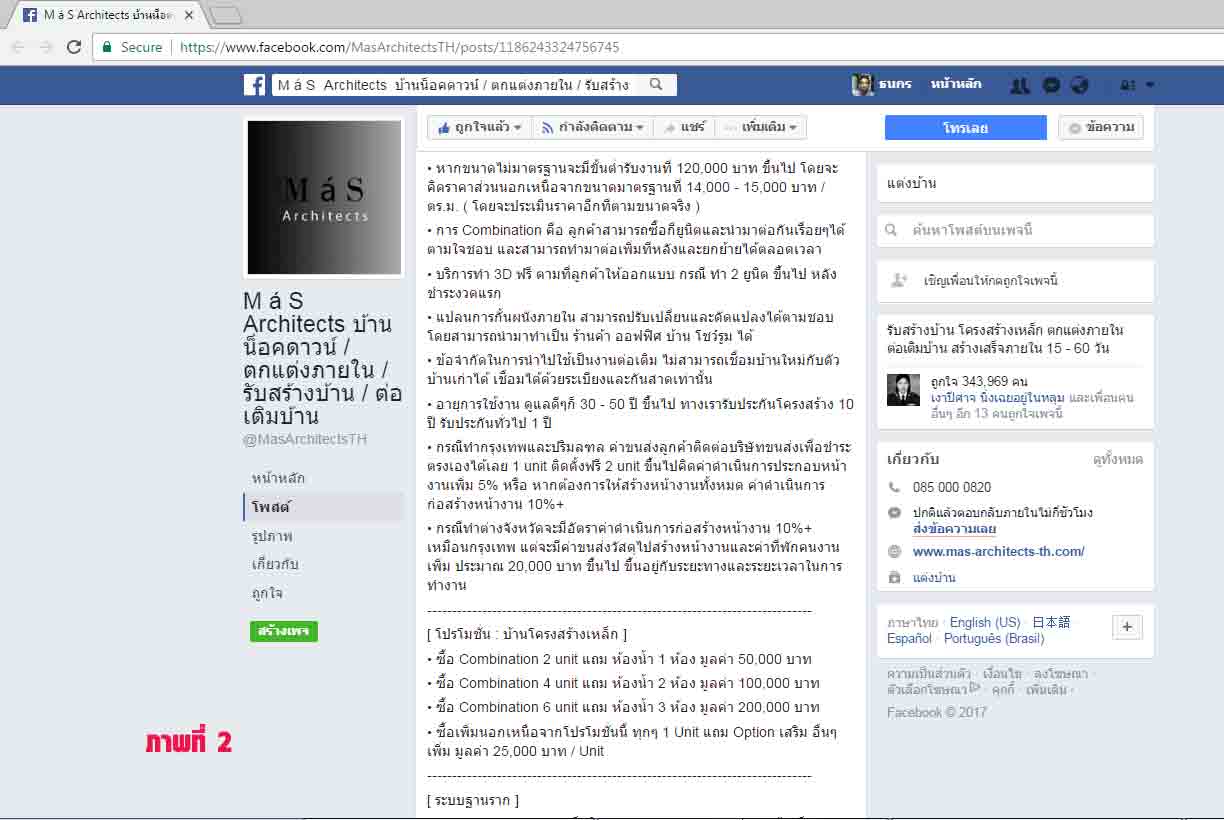Open www.mas-architects-th.com website link
The width and height of the screenshot is (1224, 820).
(x=998, y=552)
